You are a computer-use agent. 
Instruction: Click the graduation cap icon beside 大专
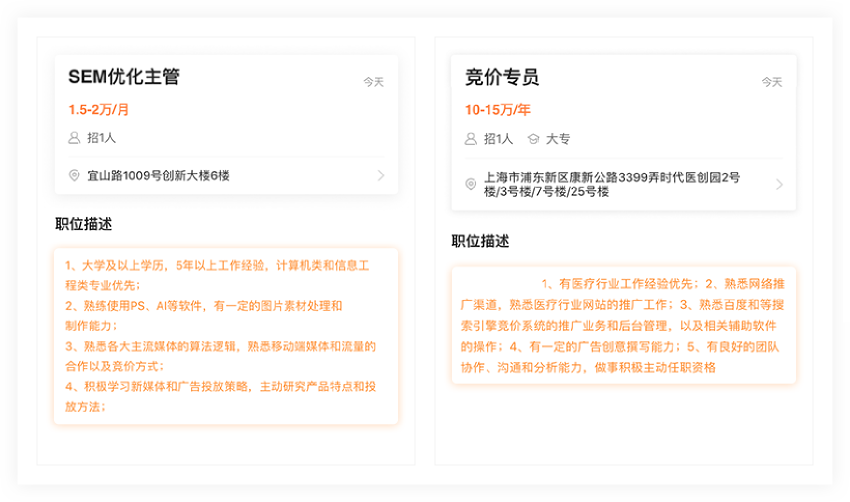click(533, 139)
